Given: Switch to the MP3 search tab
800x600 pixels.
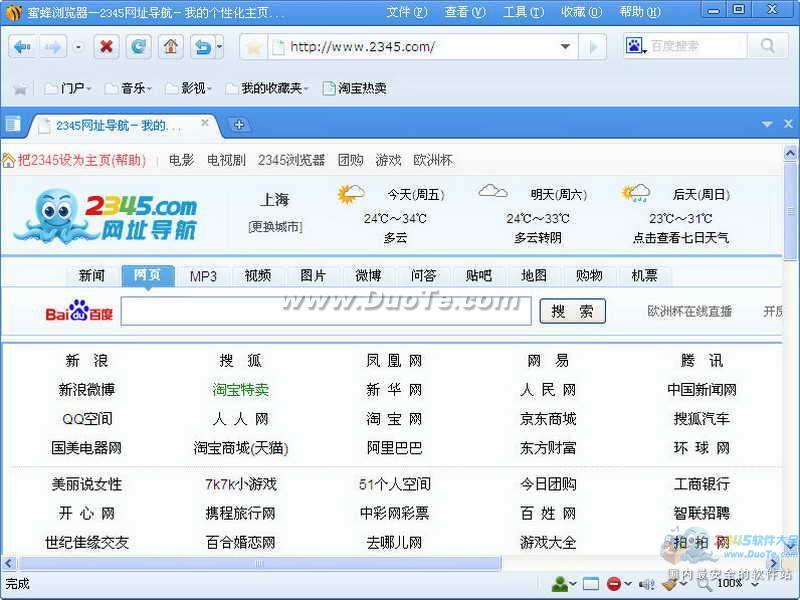Looking at the screenshot, I should tap(203, 276).
